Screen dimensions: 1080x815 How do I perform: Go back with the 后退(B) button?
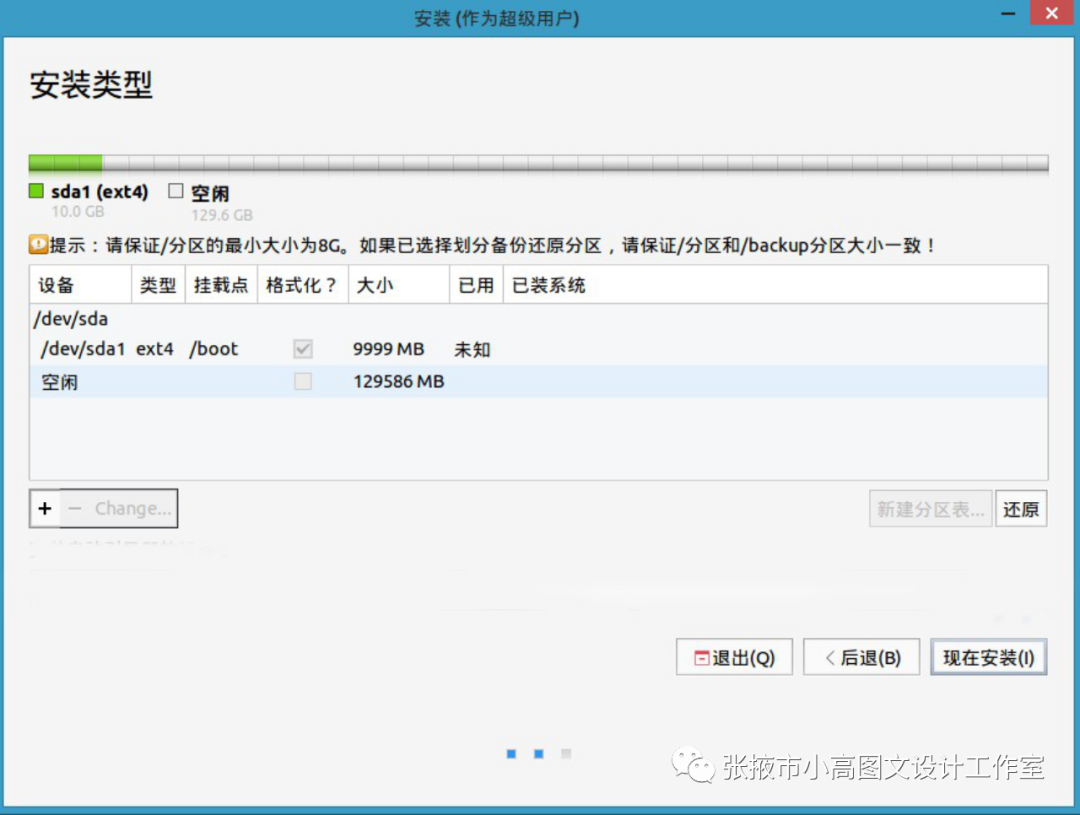861,657
